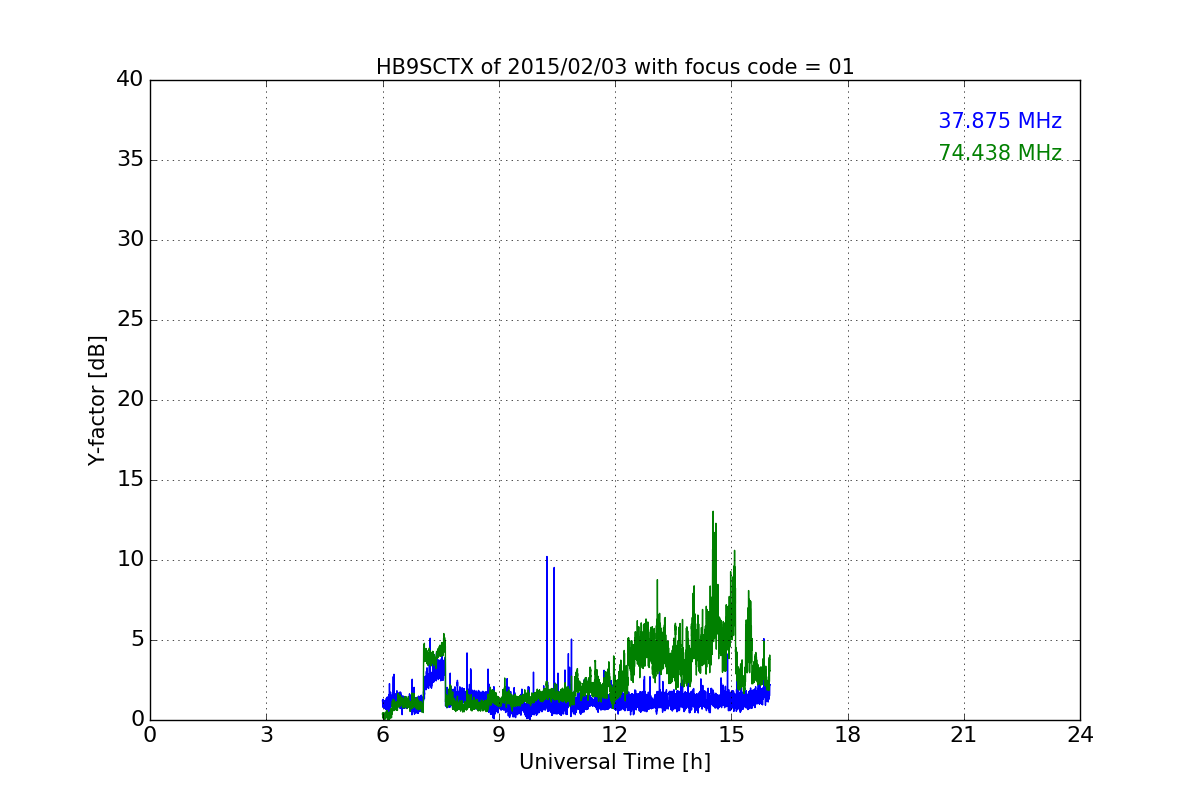Click the y-axis tick label 35
Screen dimensions: 1200x800
(x=130, y=160)
